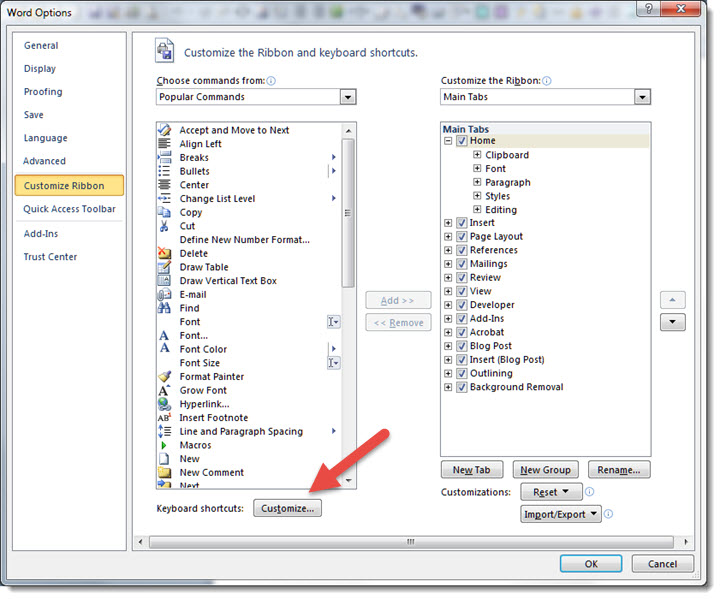Toggle the Page Layout checkbox
The image size is (720, 599).
click(x=461, y=237)
